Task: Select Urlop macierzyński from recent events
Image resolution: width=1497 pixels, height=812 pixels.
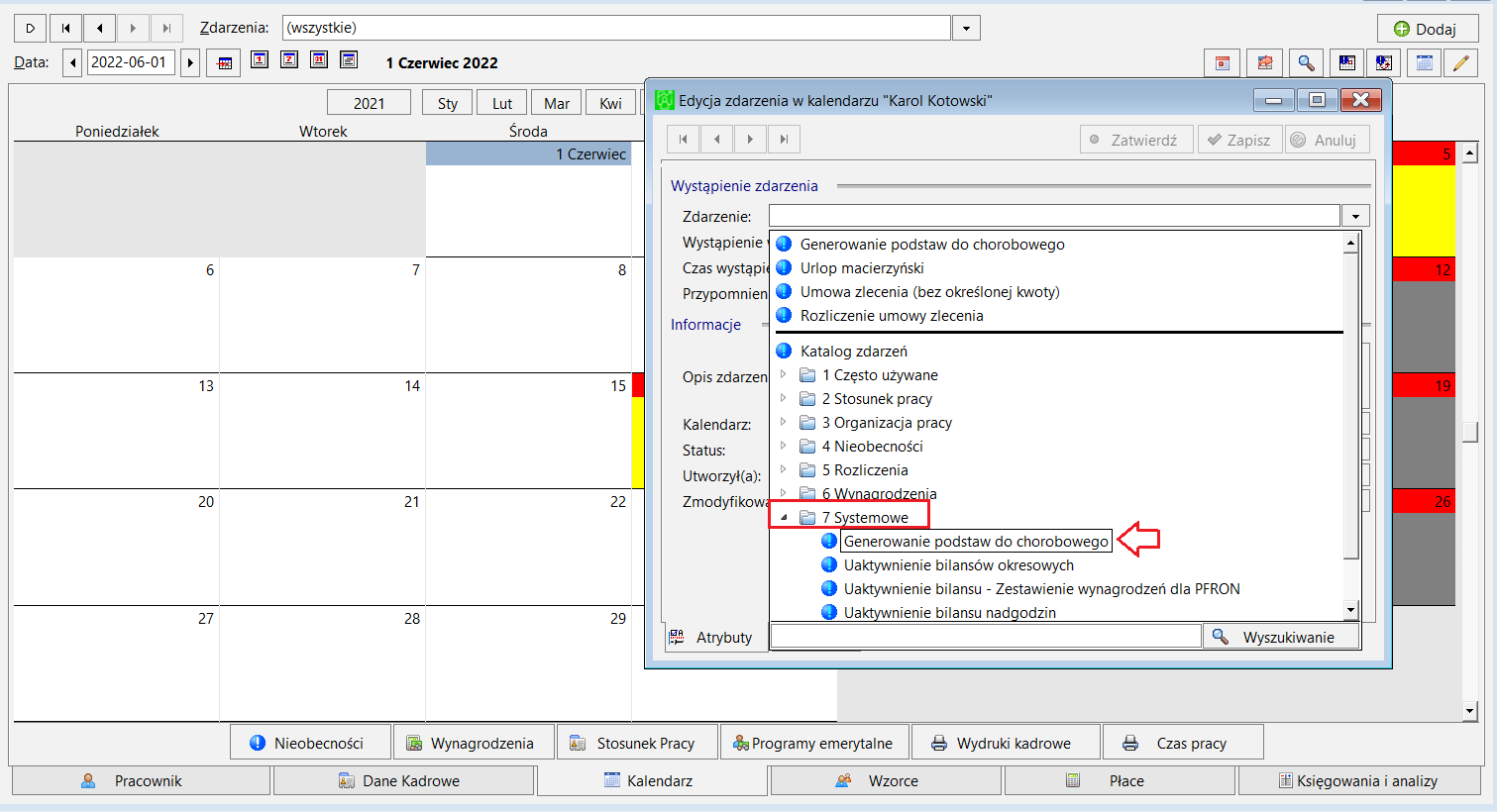Action: tap(862, 267)
